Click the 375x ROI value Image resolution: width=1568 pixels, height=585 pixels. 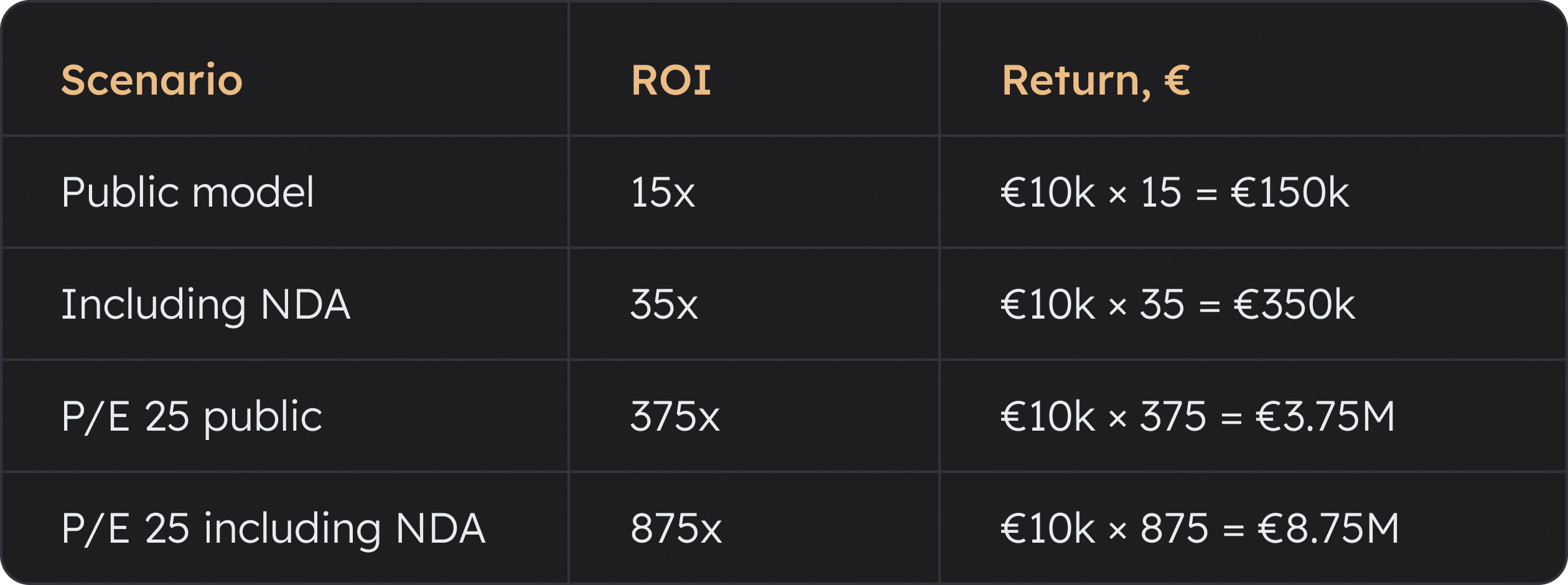675,416
